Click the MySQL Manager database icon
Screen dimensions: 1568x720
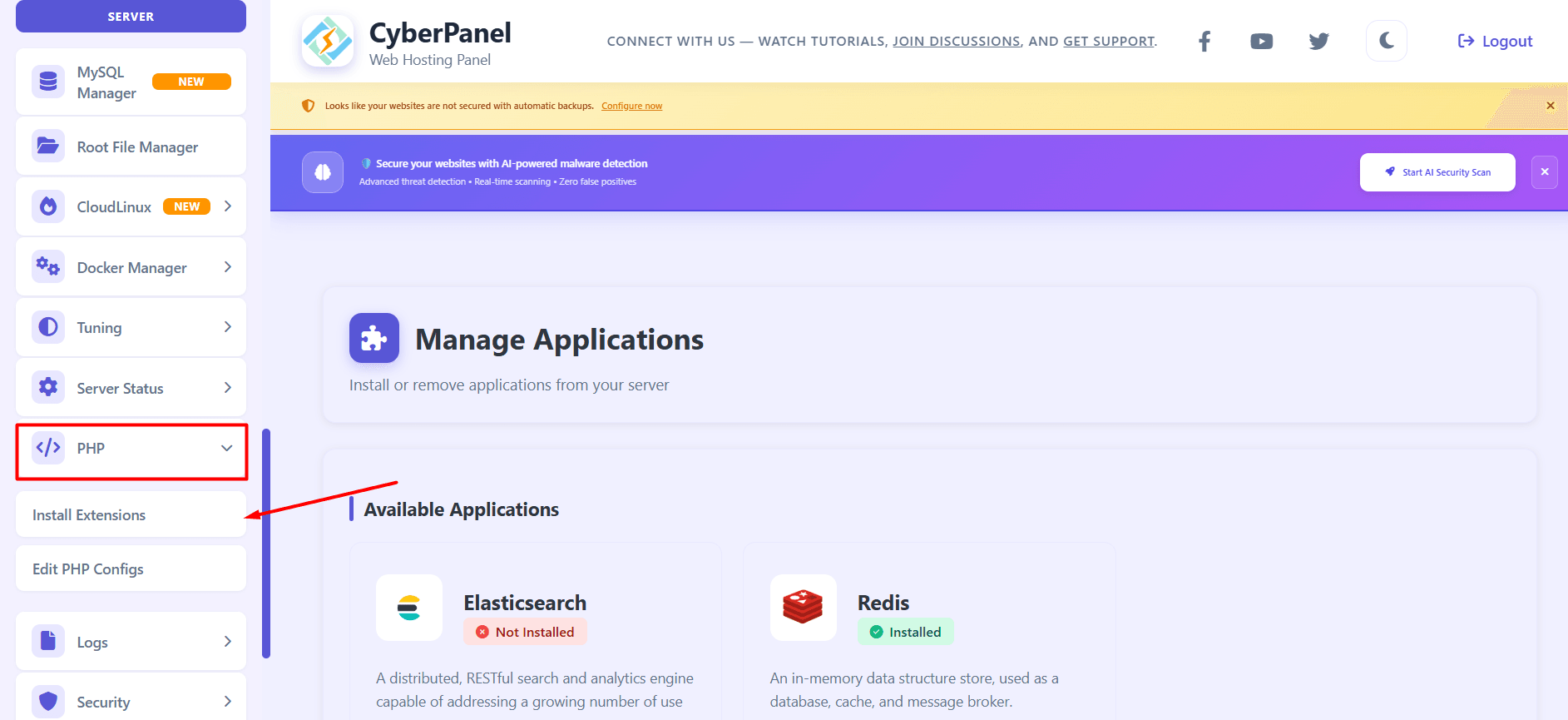tap(48, 82)
